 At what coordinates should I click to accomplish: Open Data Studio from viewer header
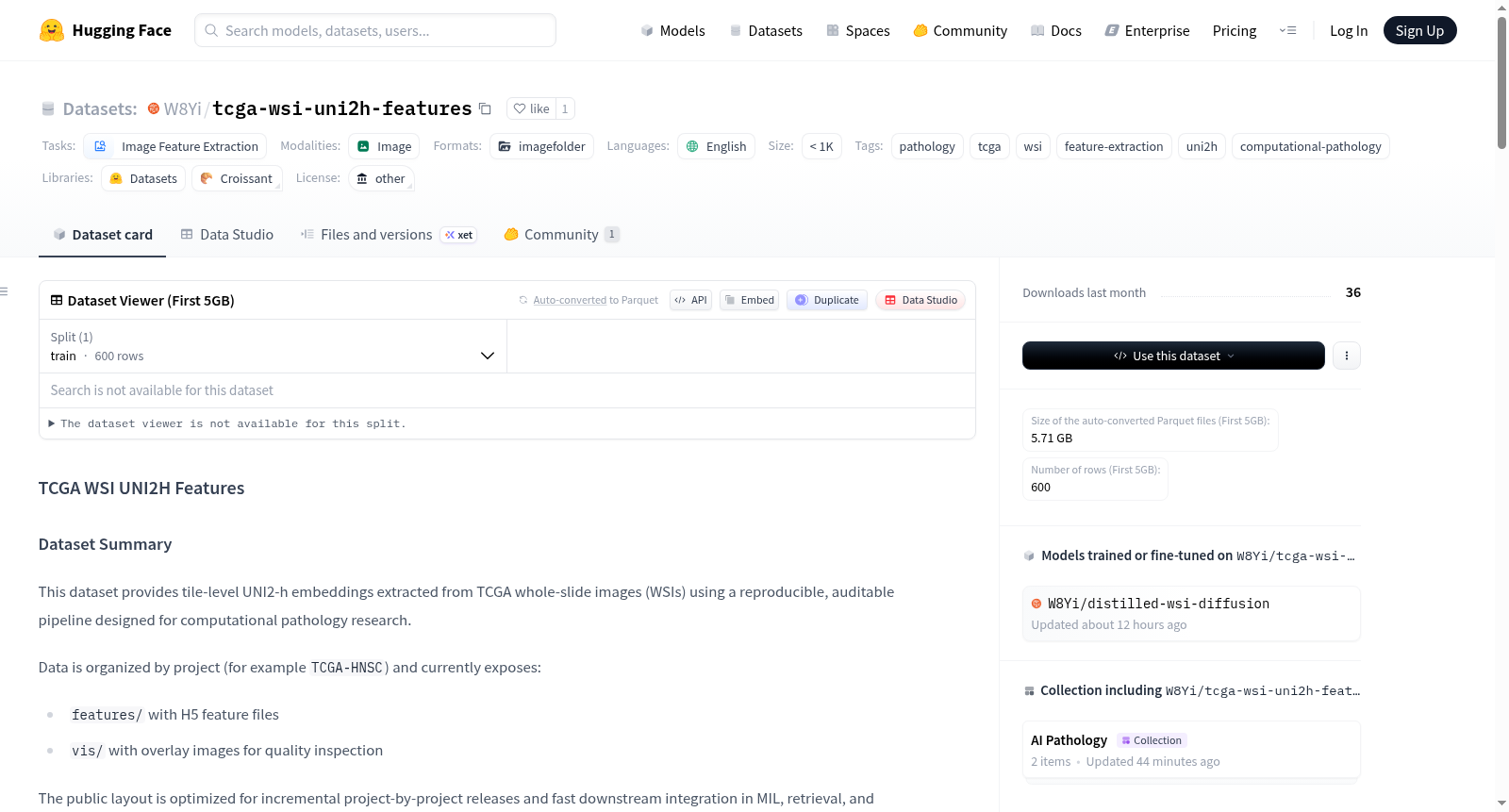tap(920, 300)
